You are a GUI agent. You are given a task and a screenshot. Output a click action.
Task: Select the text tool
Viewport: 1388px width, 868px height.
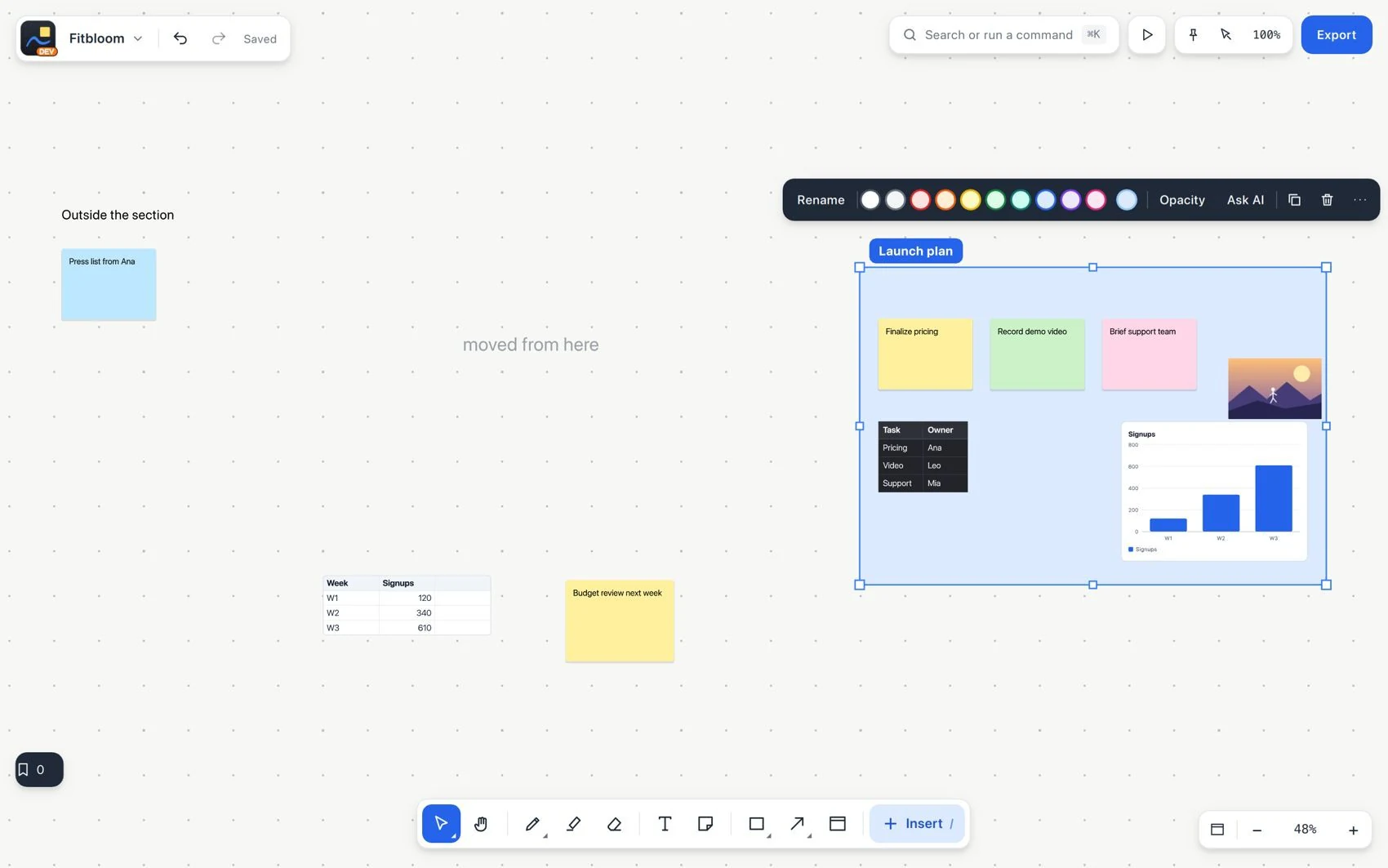665,824
